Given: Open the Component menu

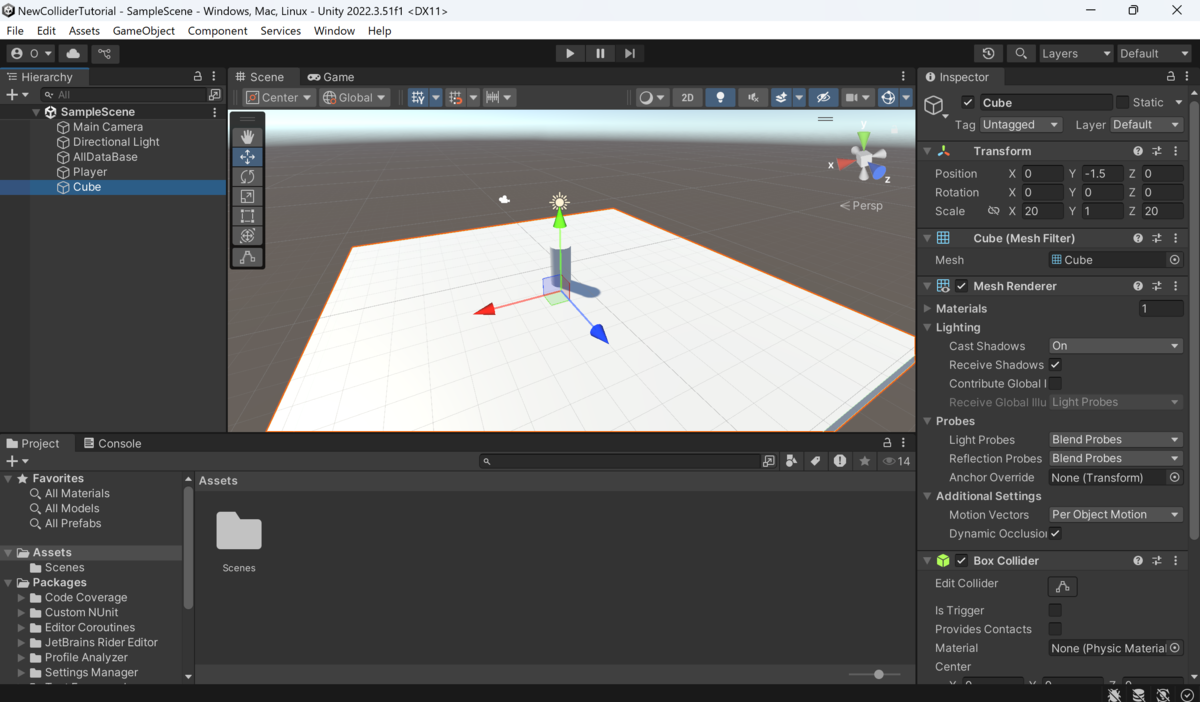Looking at the screenshot, I should pyautogui.click(x=217, y=31).
